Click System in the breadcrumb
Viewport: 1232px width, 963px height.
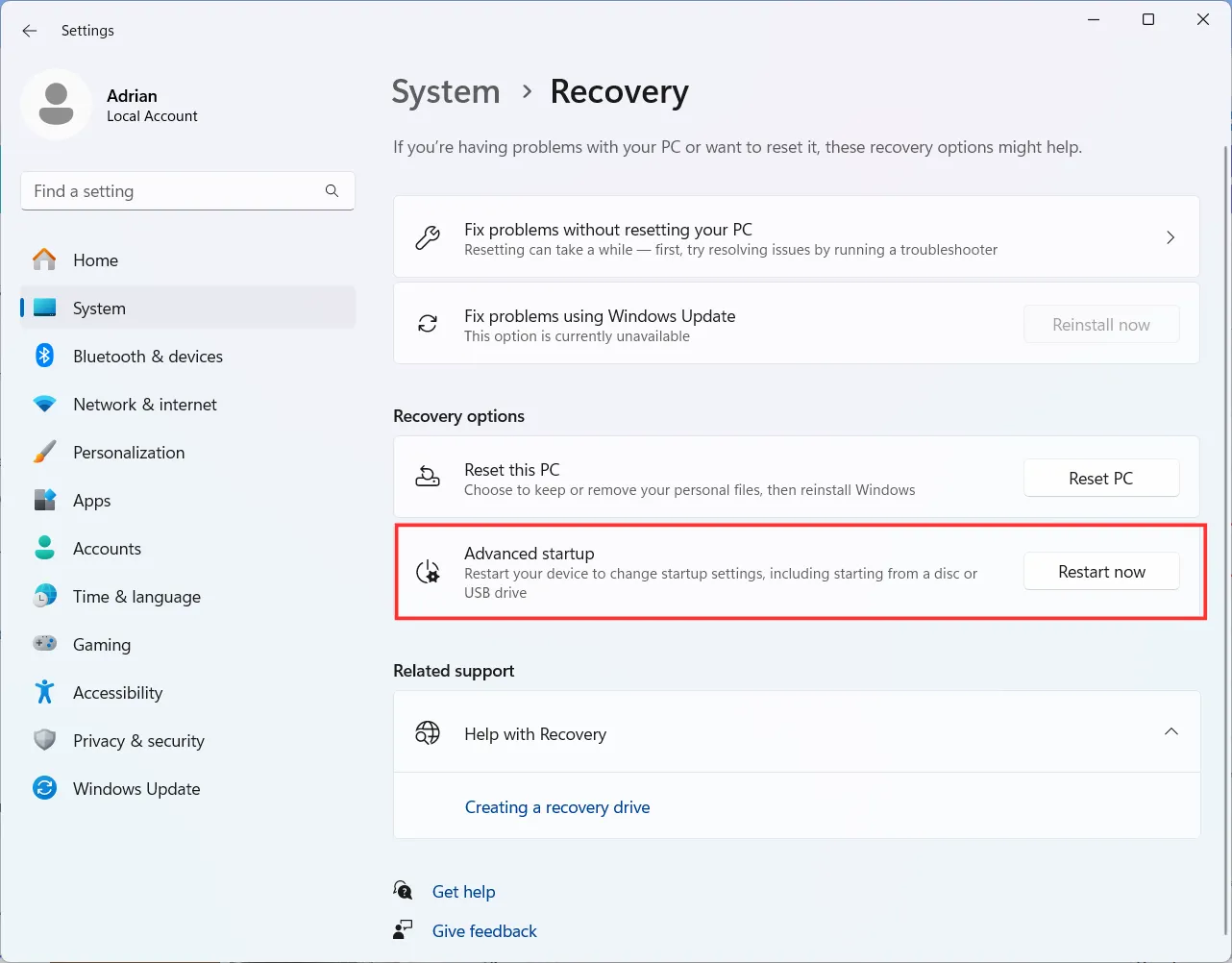446,91
